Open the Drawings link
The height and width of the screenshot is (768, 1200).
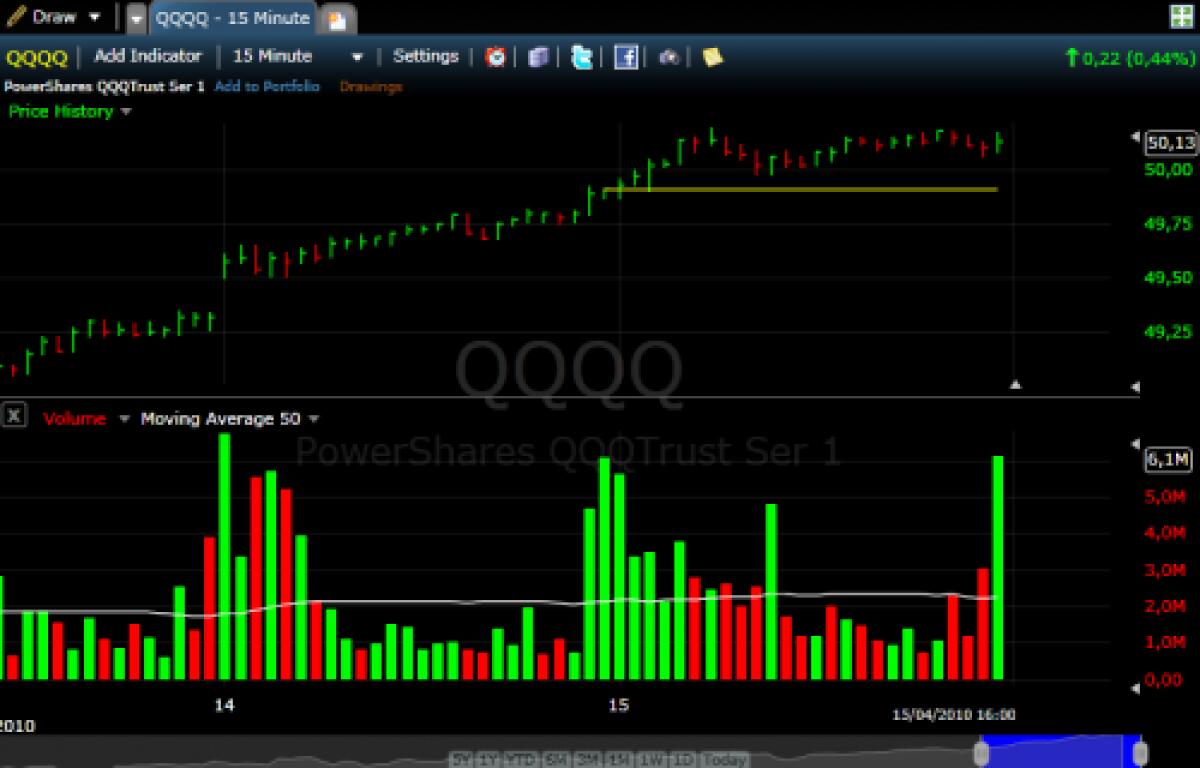pos(371,87)
